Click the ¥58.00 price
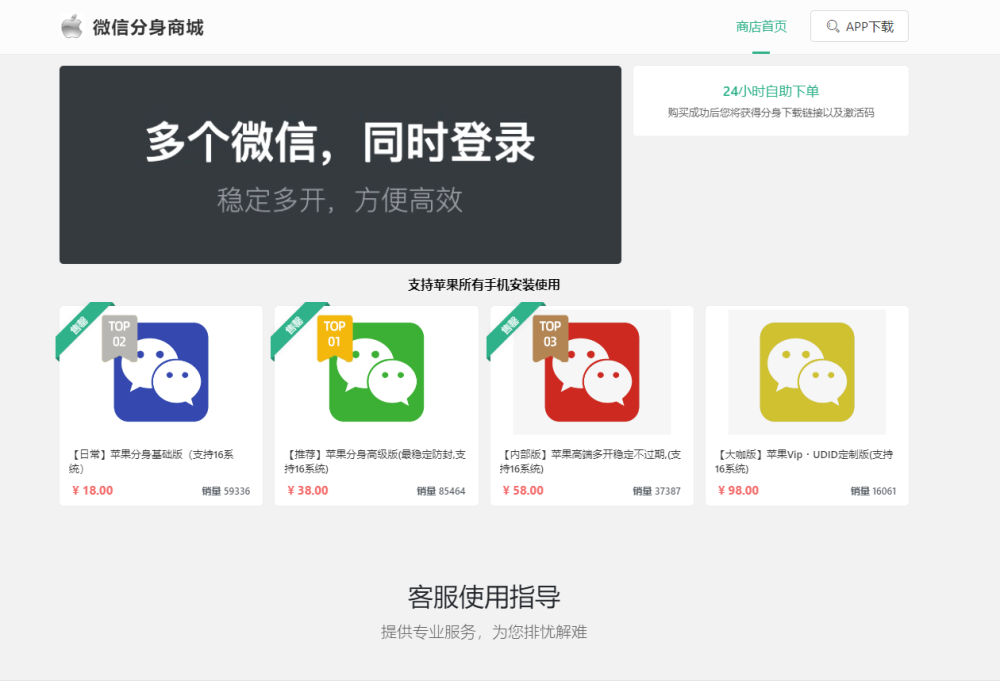The width and height of the screenshot is (1000, 688). [x=523, y=490]
